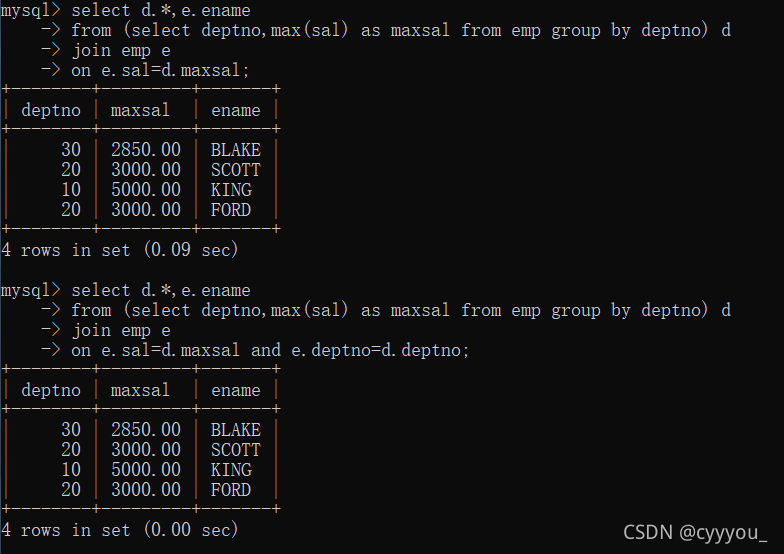Screen dimensions: 784x554
Task: Click the maxsal header of first table
Action: coord(140,110)
